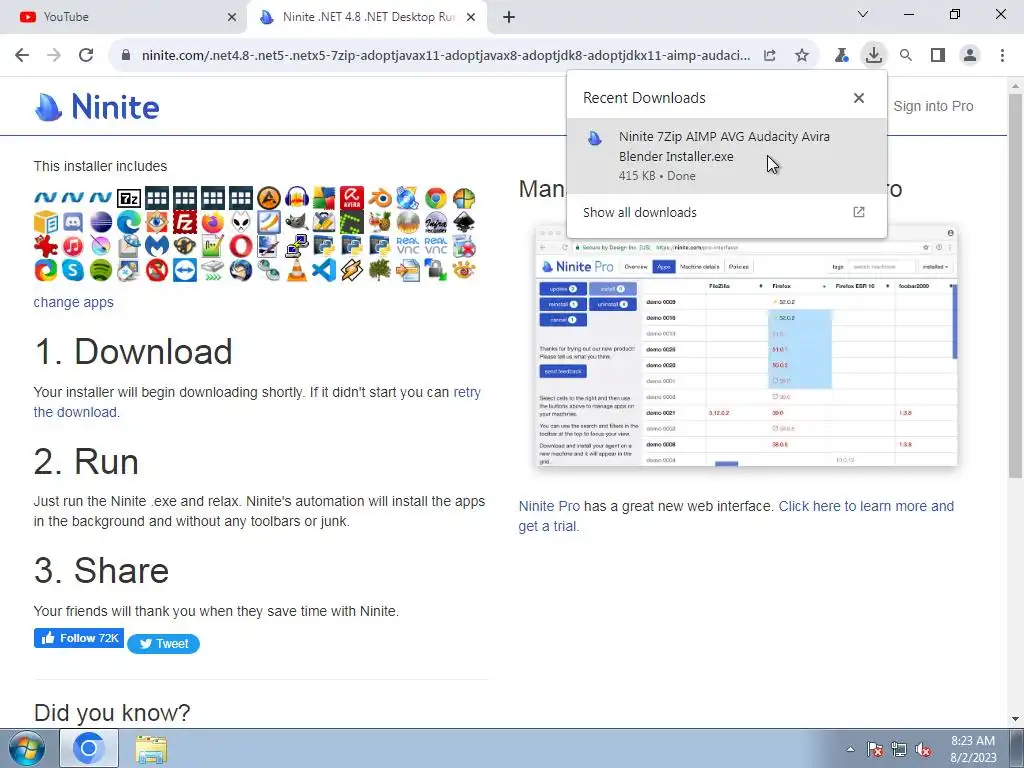Click the Firefox icon

(x=213, y=222)
